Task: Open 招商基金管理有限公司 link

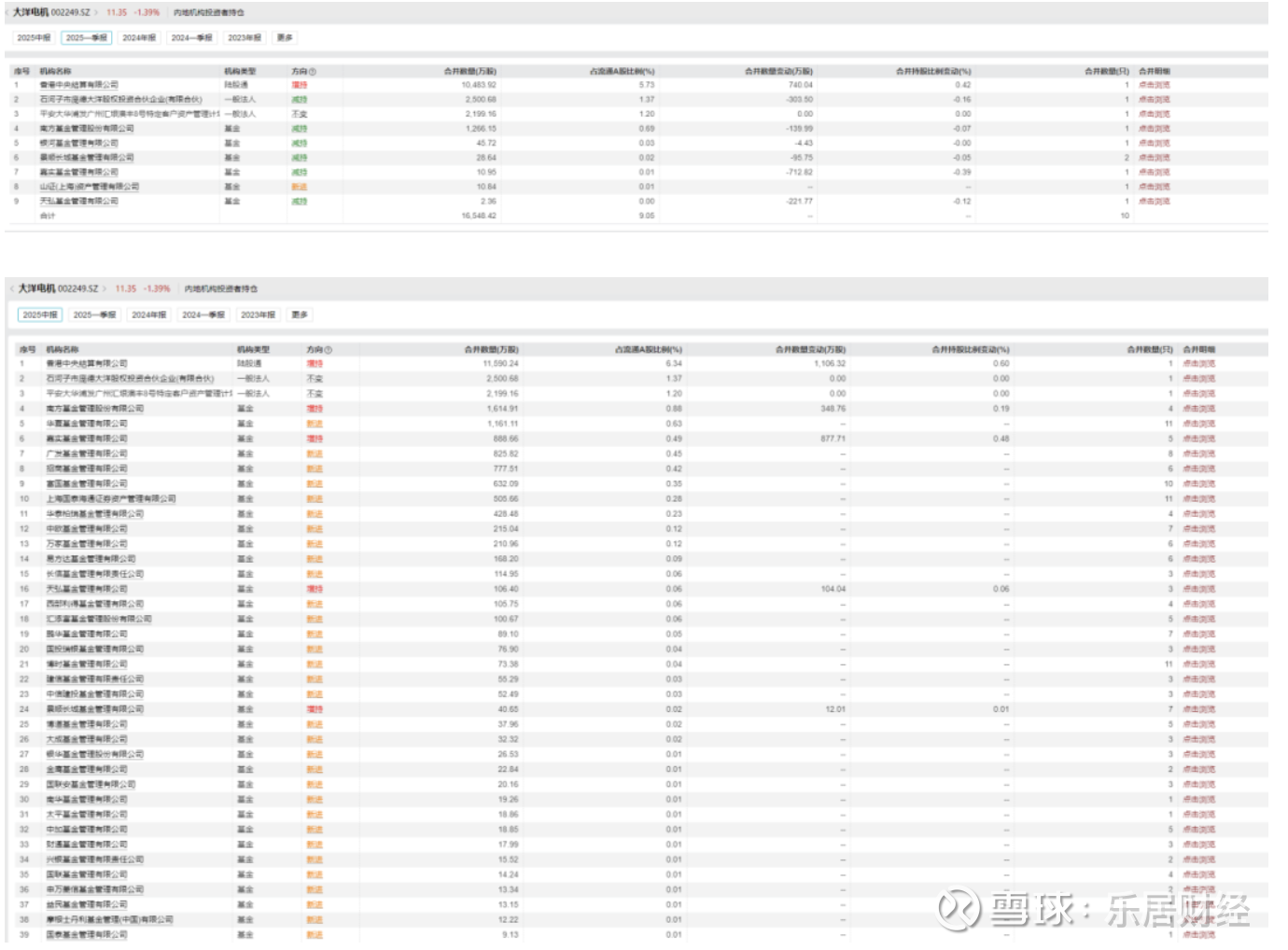Action: (87, 468)
